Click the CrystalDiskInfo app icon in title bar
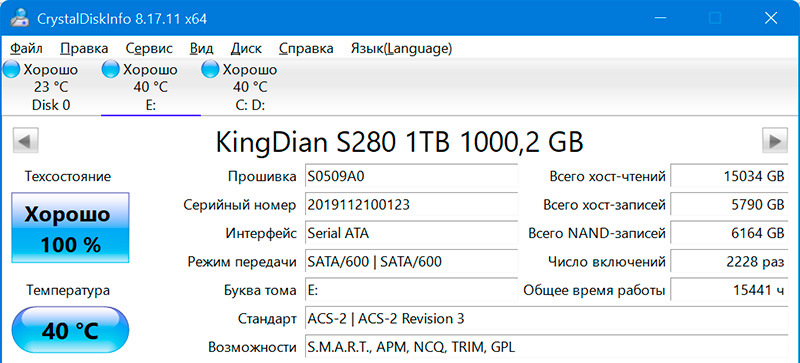This screenshot has width=800, height=363. tap(20, 18)
